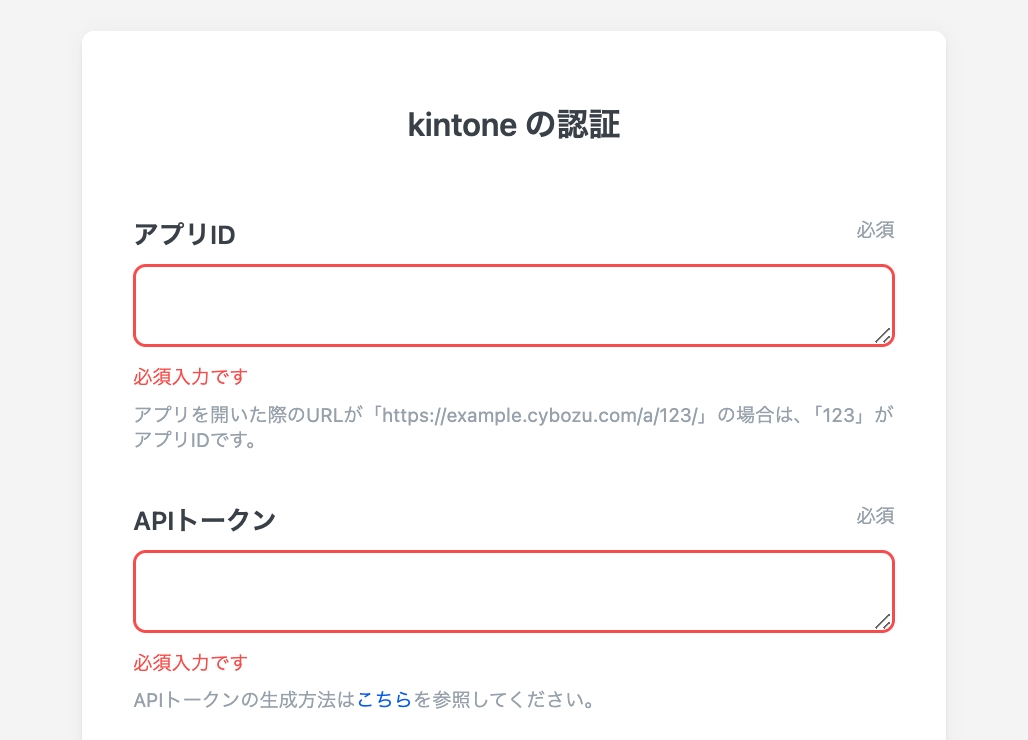Screen dimensions: 1028x740
Task: Click the APIトークンの生成方法は hint text
Action: [245, 700]
